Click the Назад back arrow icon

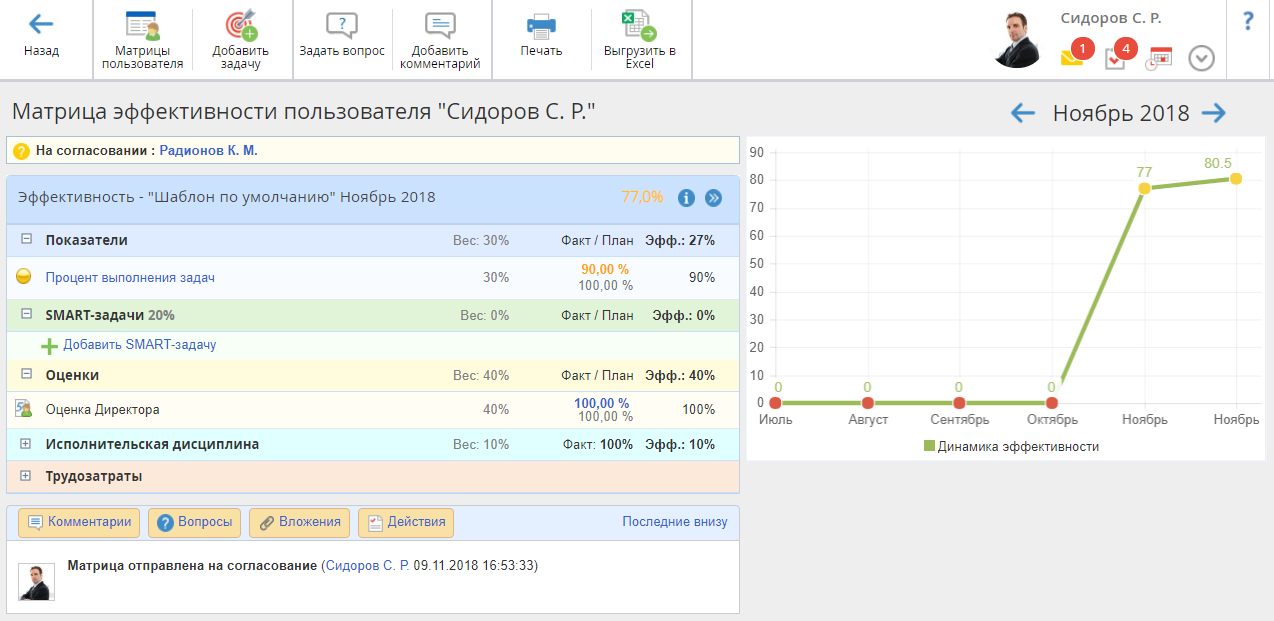coord(41,25)
